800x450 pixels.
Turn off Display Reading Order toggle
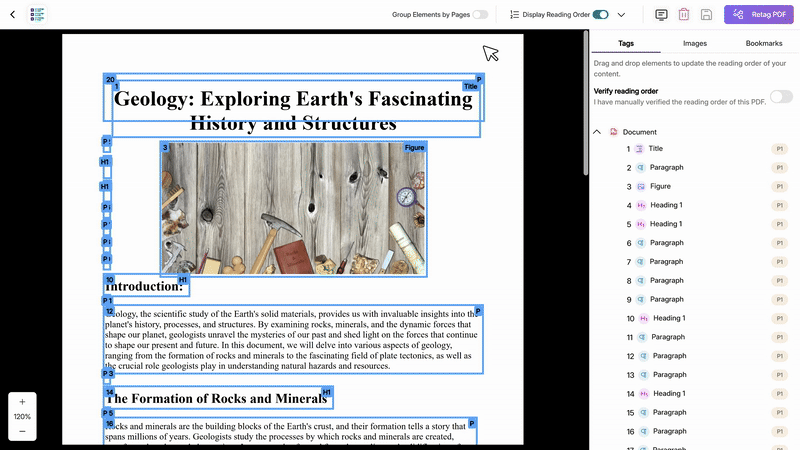(601, 15)
